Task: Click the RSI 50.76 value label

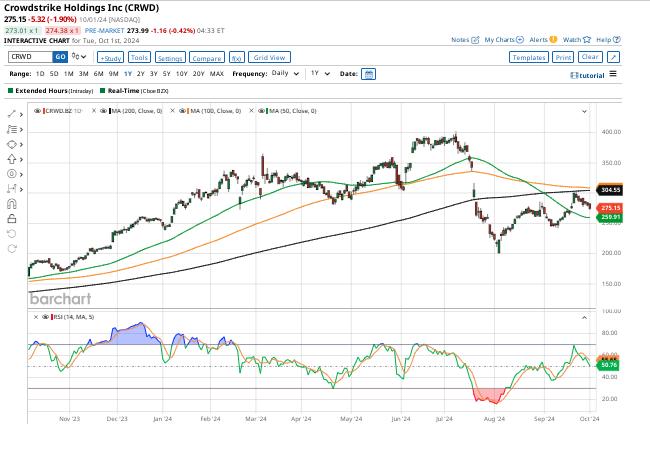Action: (608, 365)
